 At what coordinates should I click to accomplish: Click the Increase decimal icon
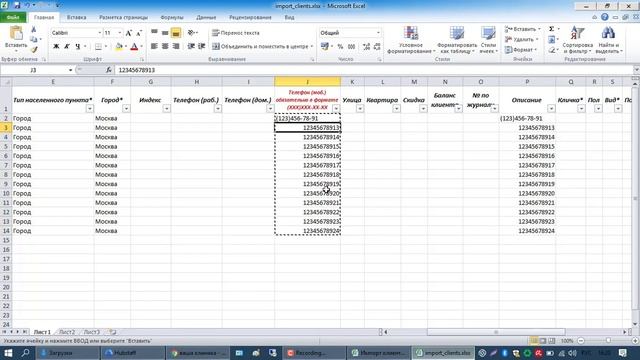click(x=366, y=47)
